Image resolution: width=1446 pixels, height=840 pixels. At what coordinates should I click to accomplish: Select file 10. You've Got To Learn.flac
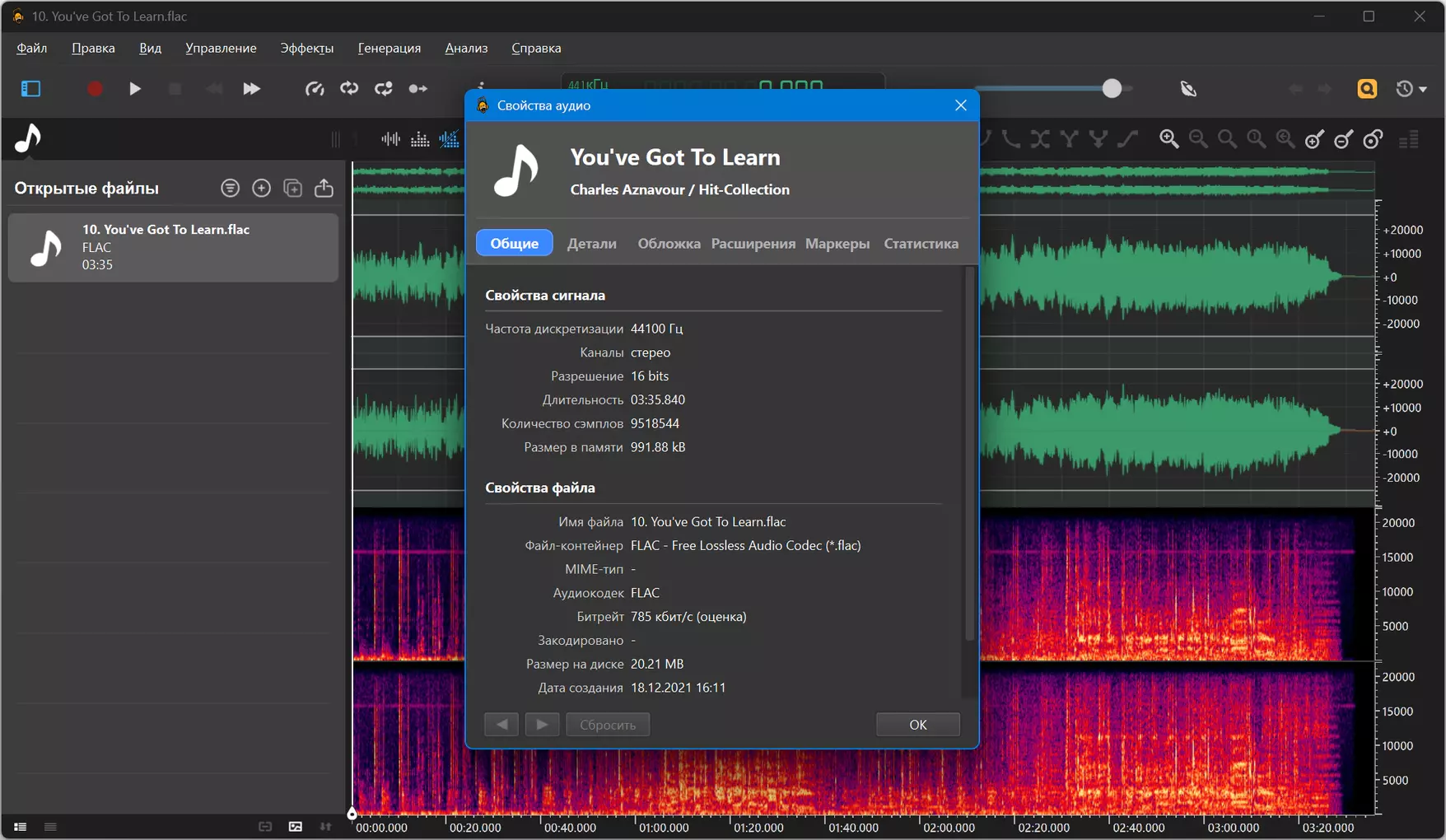tap(174, 248)
